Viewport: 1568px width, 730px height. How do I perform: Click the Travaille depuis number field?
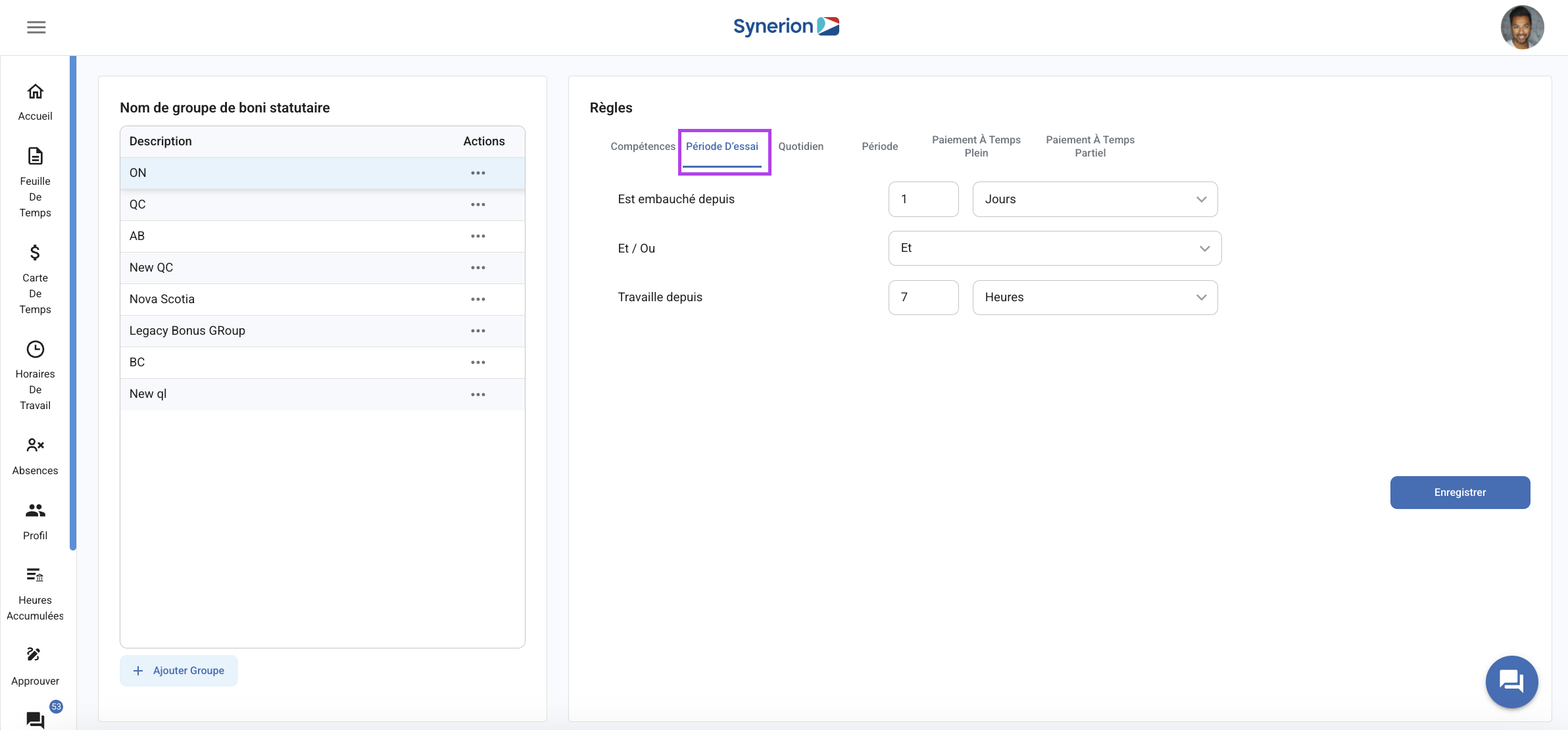923,297
